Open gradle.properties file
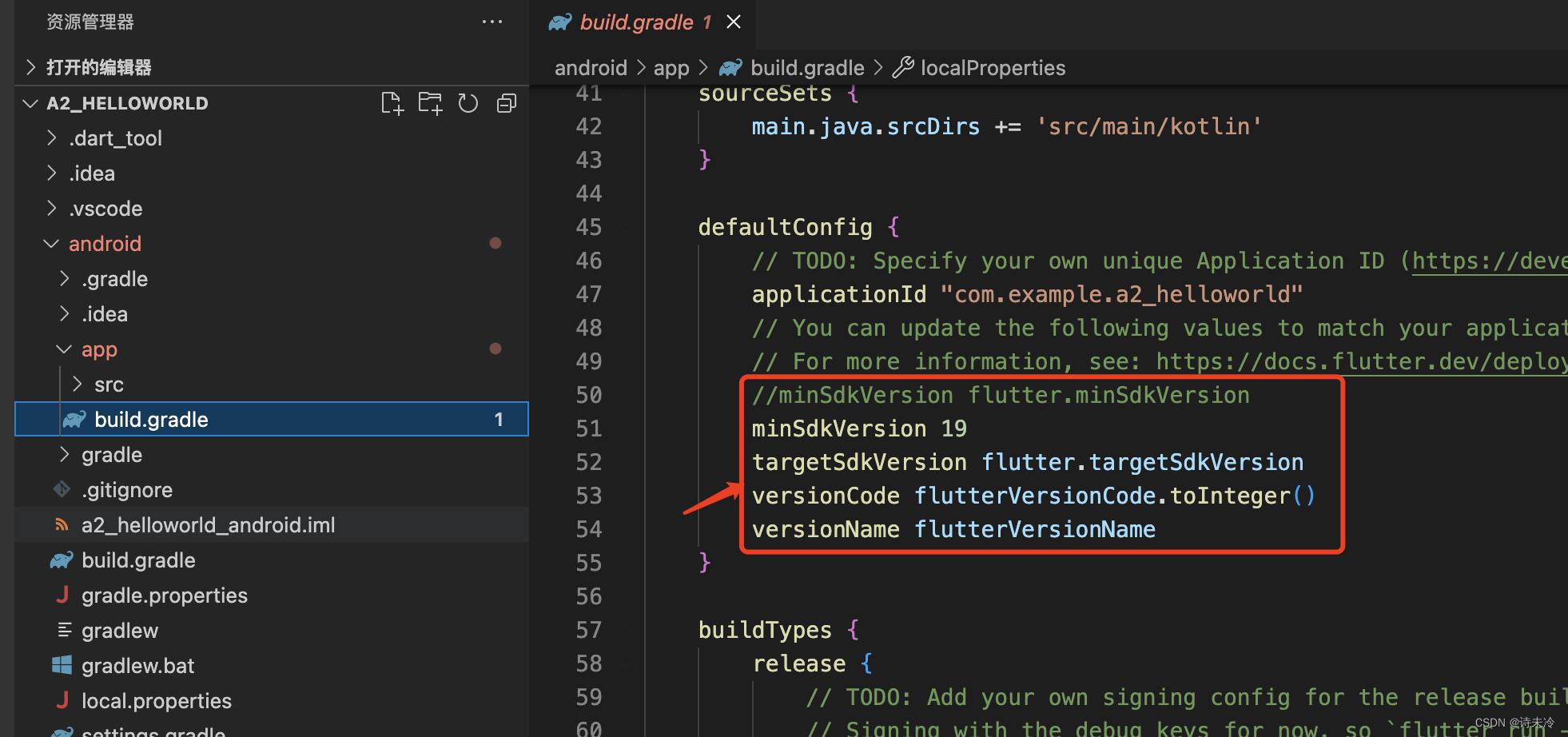 272,596
